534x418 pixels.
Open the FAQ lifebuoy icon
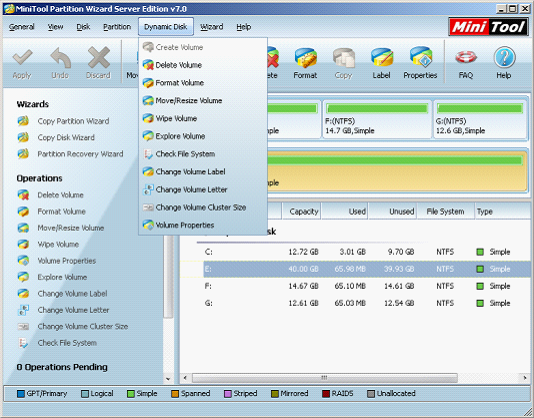click(x=466, y=57)
